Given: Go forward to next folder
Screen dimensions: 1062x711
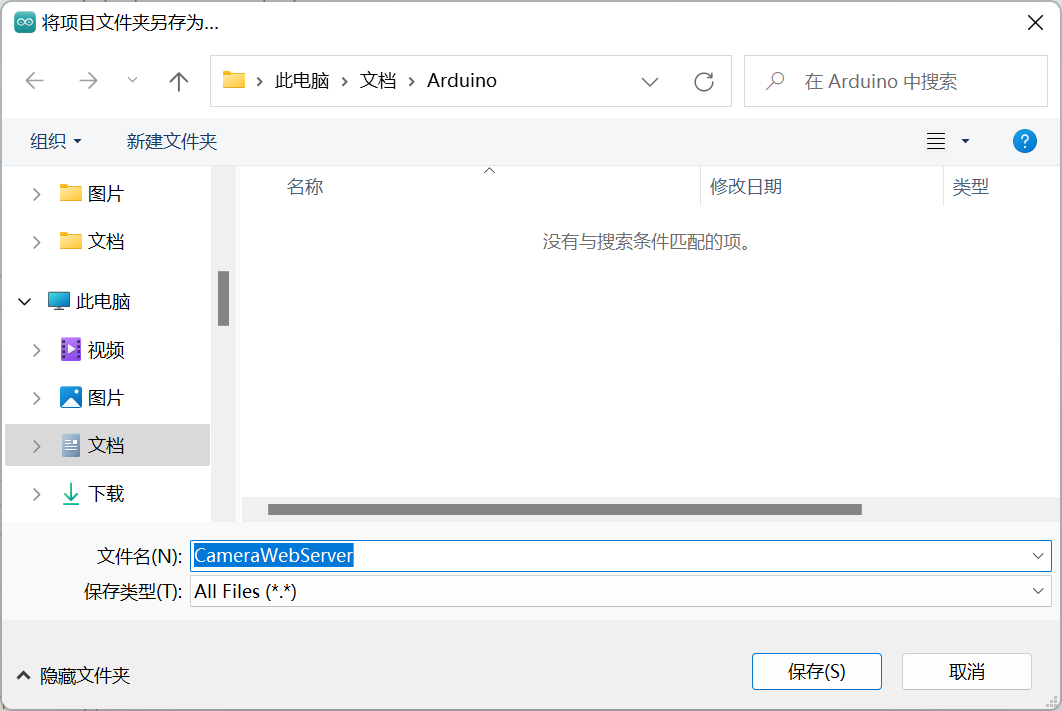Looking at the screenshot, I should pos(88,81).
